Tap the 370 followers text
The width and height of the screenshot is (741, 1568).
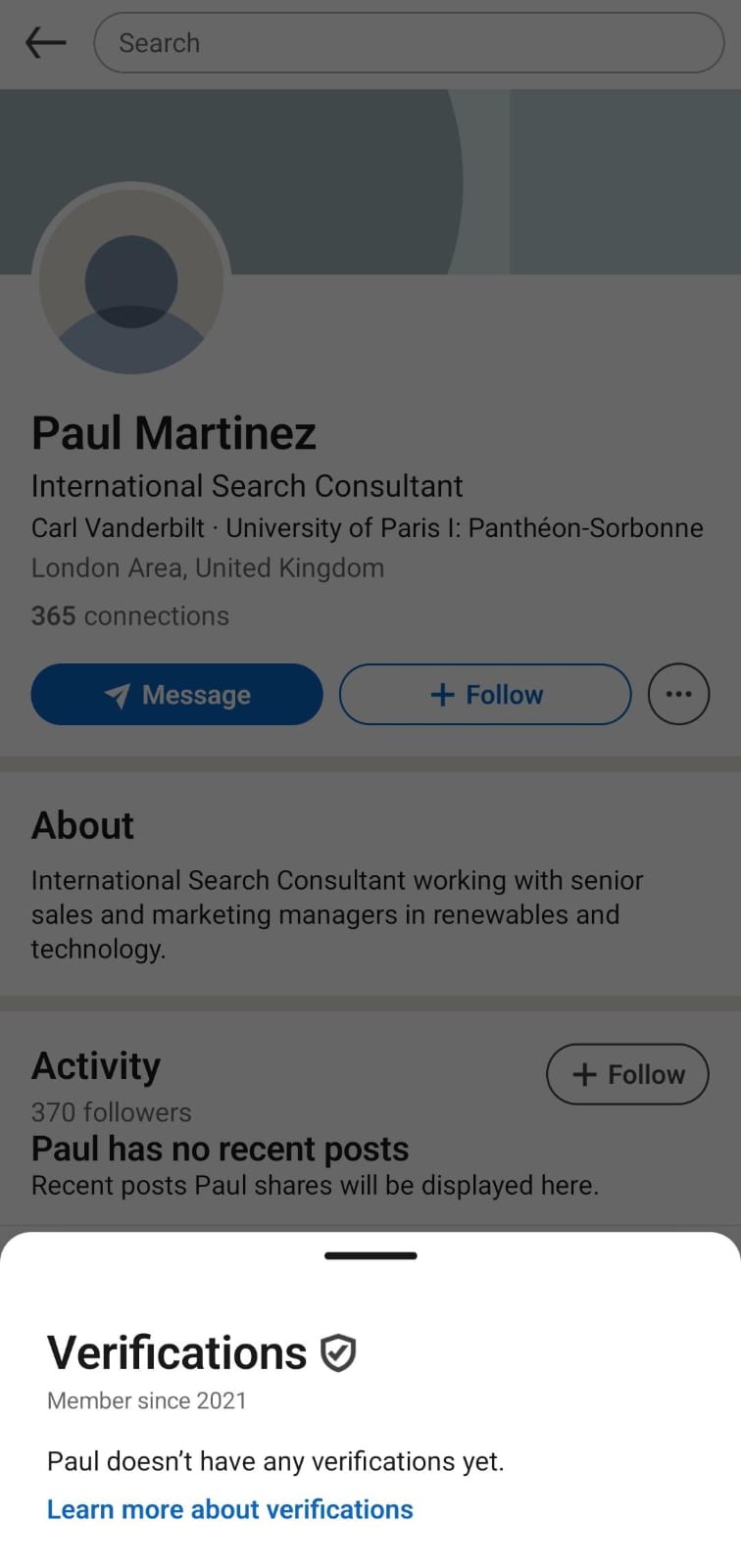pos(112,1112)
